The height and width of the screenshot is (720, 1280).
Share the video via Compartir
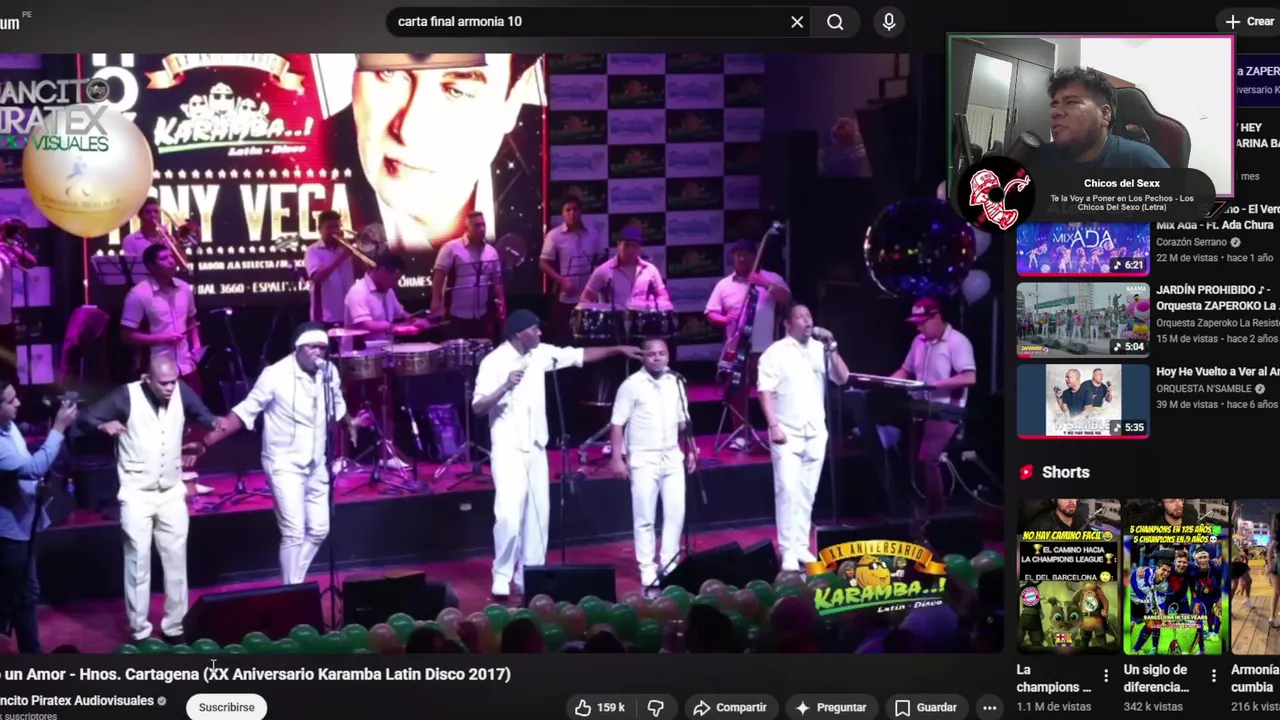point(730,707)
